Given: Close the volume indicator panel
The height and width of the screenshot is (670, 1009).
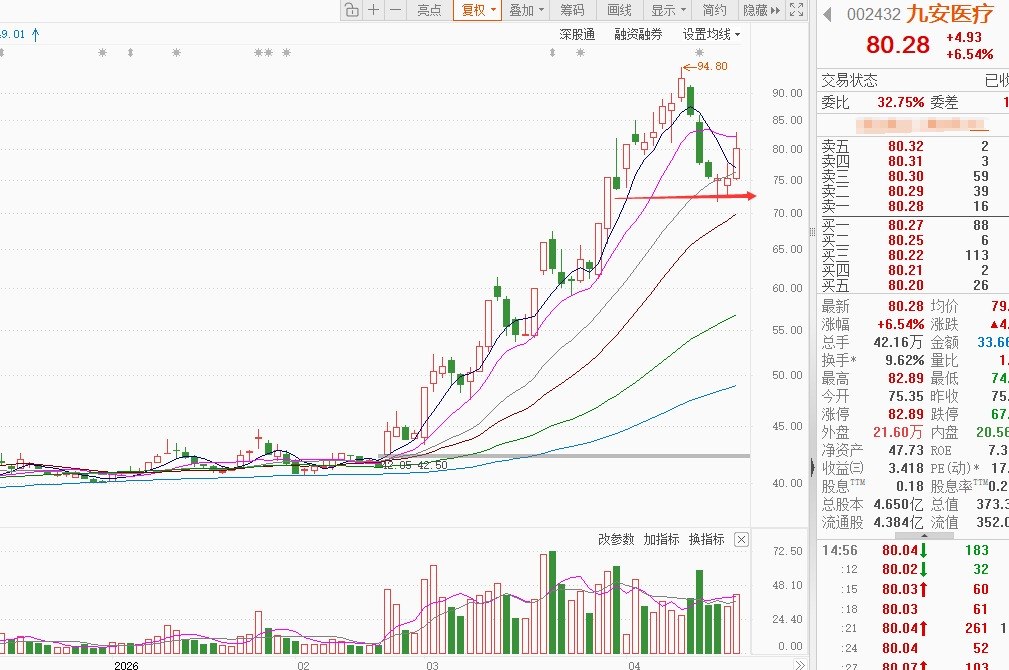Looking at the screenshot, I should click(x=741, y=539).
